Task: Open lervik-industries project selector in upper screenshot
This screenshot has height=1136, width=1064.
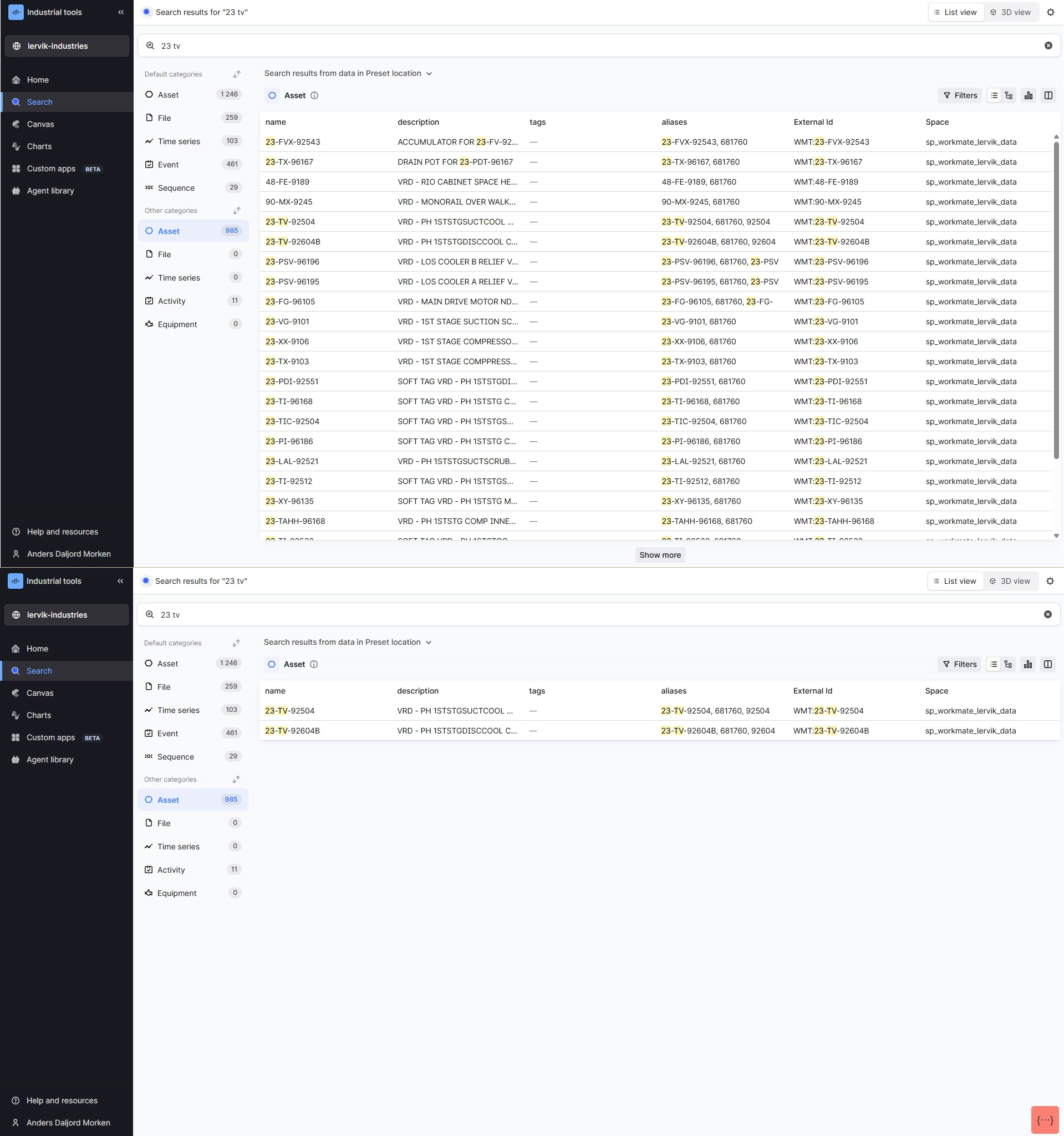Action: [x=67, y=46]
